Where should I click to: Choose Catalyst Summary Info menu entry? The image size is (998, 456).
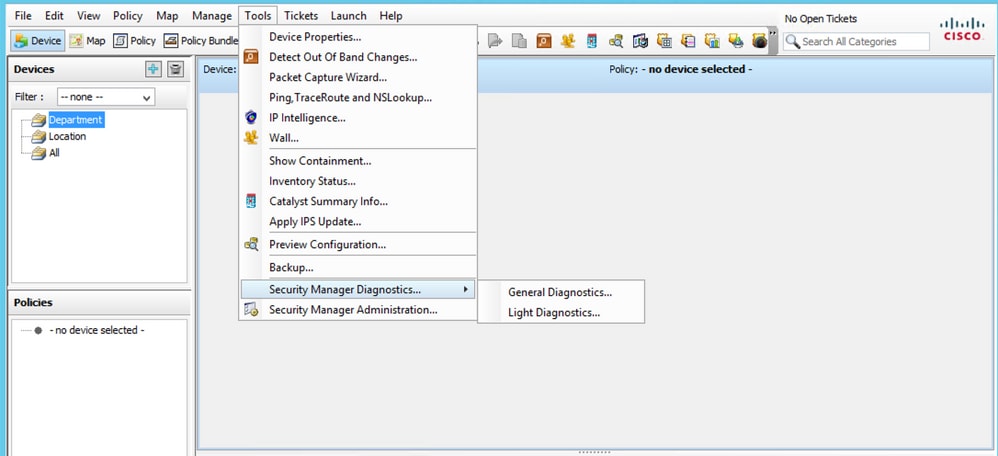coord(358,201)
